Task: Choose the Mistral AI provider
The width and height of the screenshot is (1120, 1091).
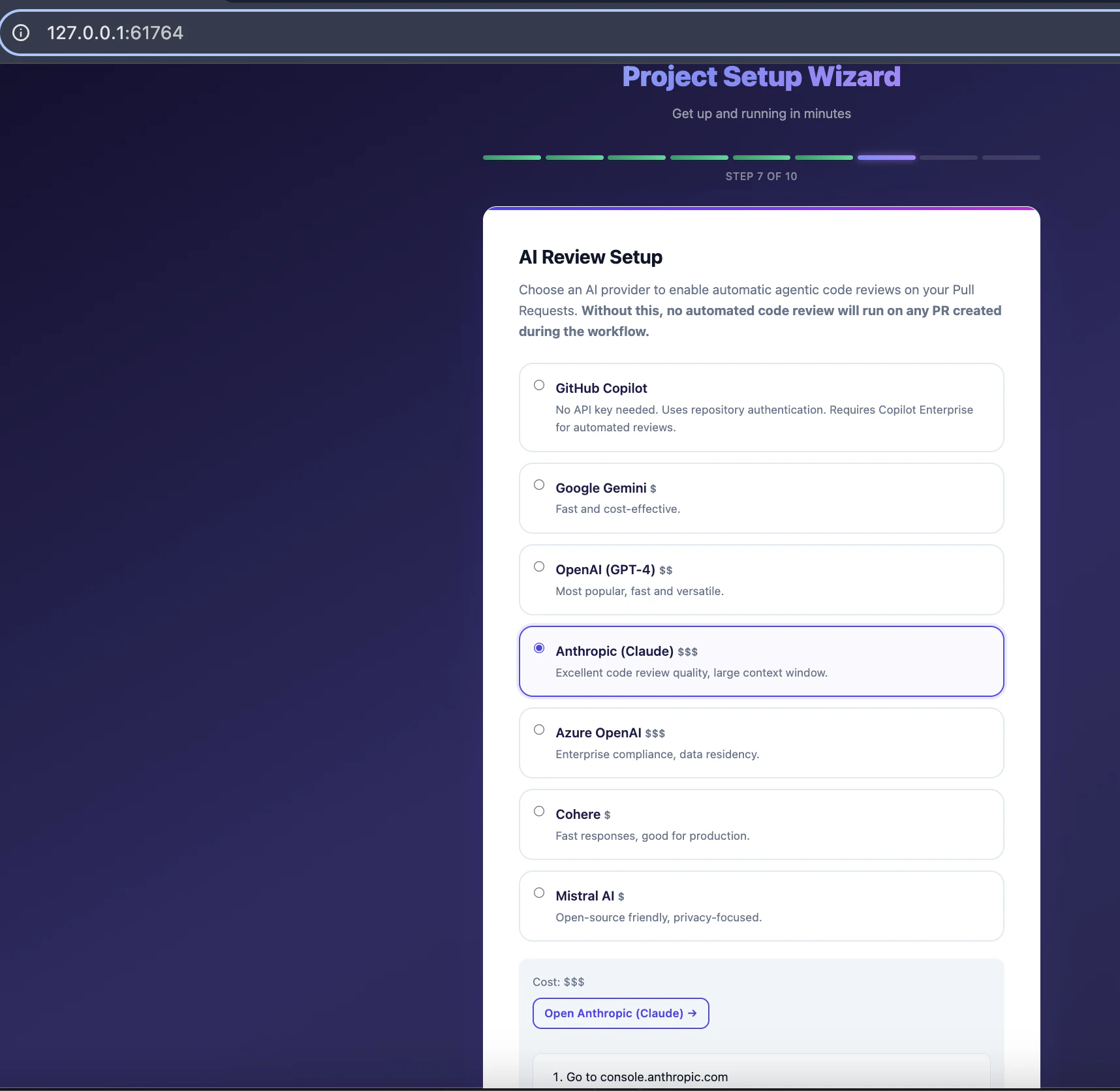Action: coord(539,892)
